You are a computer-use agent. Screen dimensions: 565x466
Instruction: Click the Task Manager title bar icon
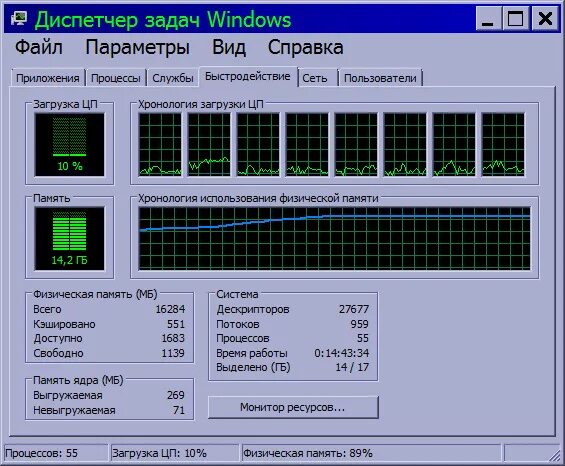(x=19, y=19)
